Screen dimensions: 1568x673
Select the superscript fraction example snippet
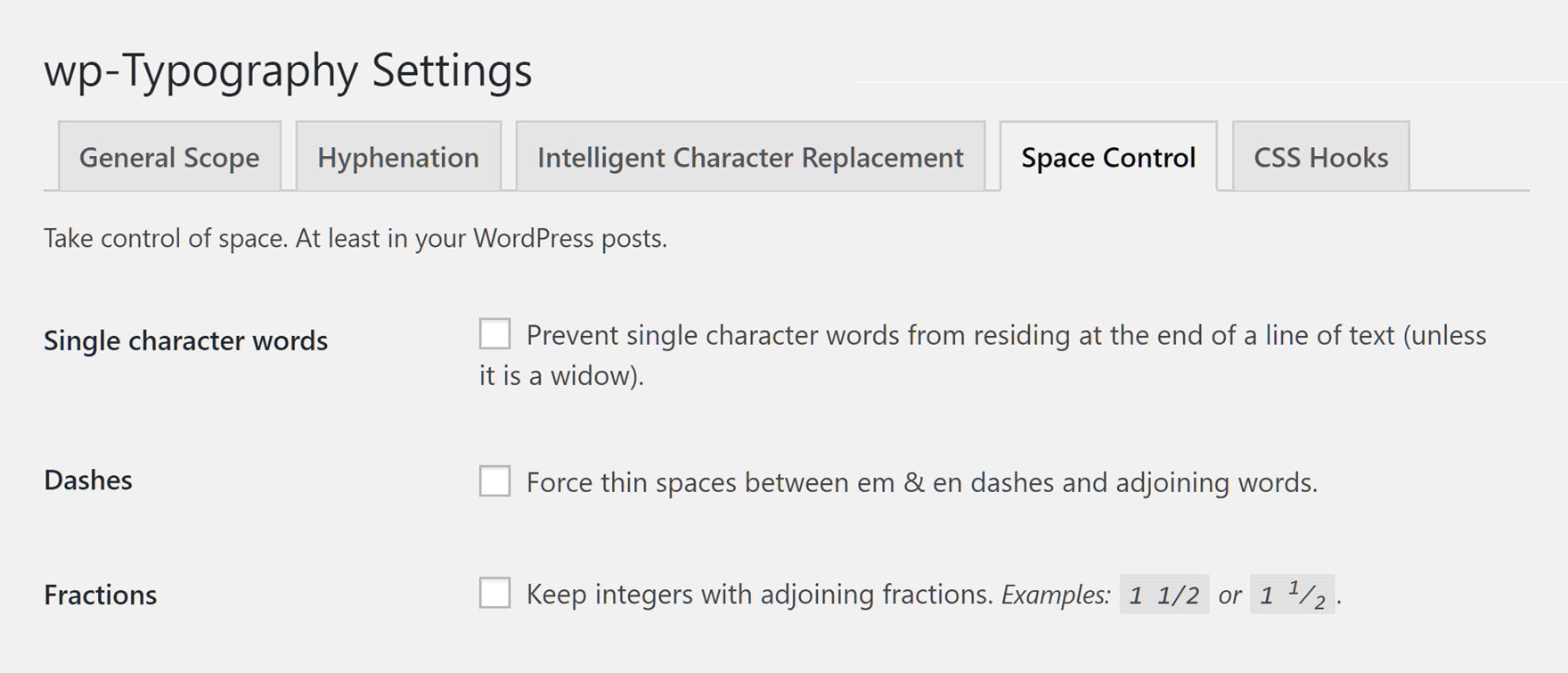click(x=1294, y=593)
